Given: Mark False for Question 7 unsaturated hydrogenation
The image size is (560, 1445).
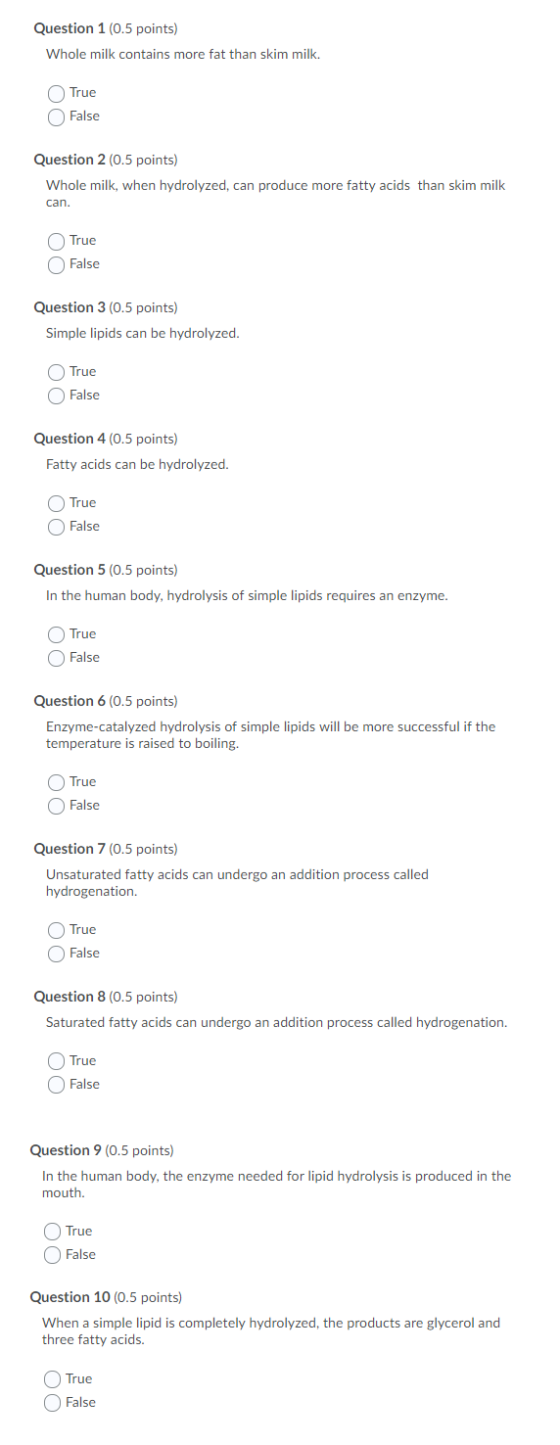Looking at the screenshot, I should click(x=56, y=954).
